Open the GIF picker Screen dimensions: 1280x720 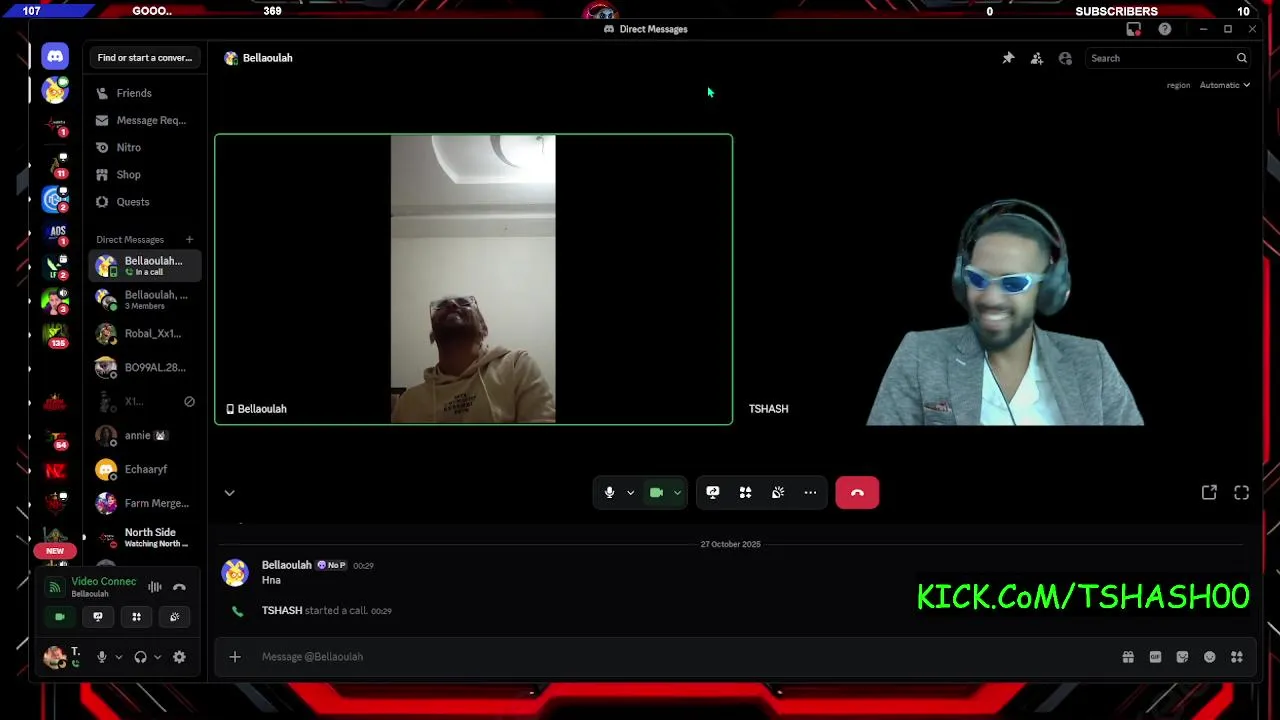pyautogui.click(x=1155, y=657)
